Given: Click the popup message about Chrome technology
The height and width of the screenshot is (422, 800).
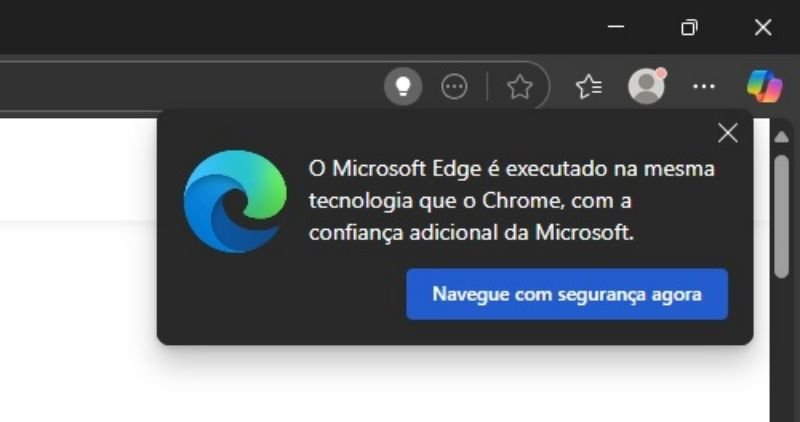Looking at the screenshot, I should coord(511,201).
